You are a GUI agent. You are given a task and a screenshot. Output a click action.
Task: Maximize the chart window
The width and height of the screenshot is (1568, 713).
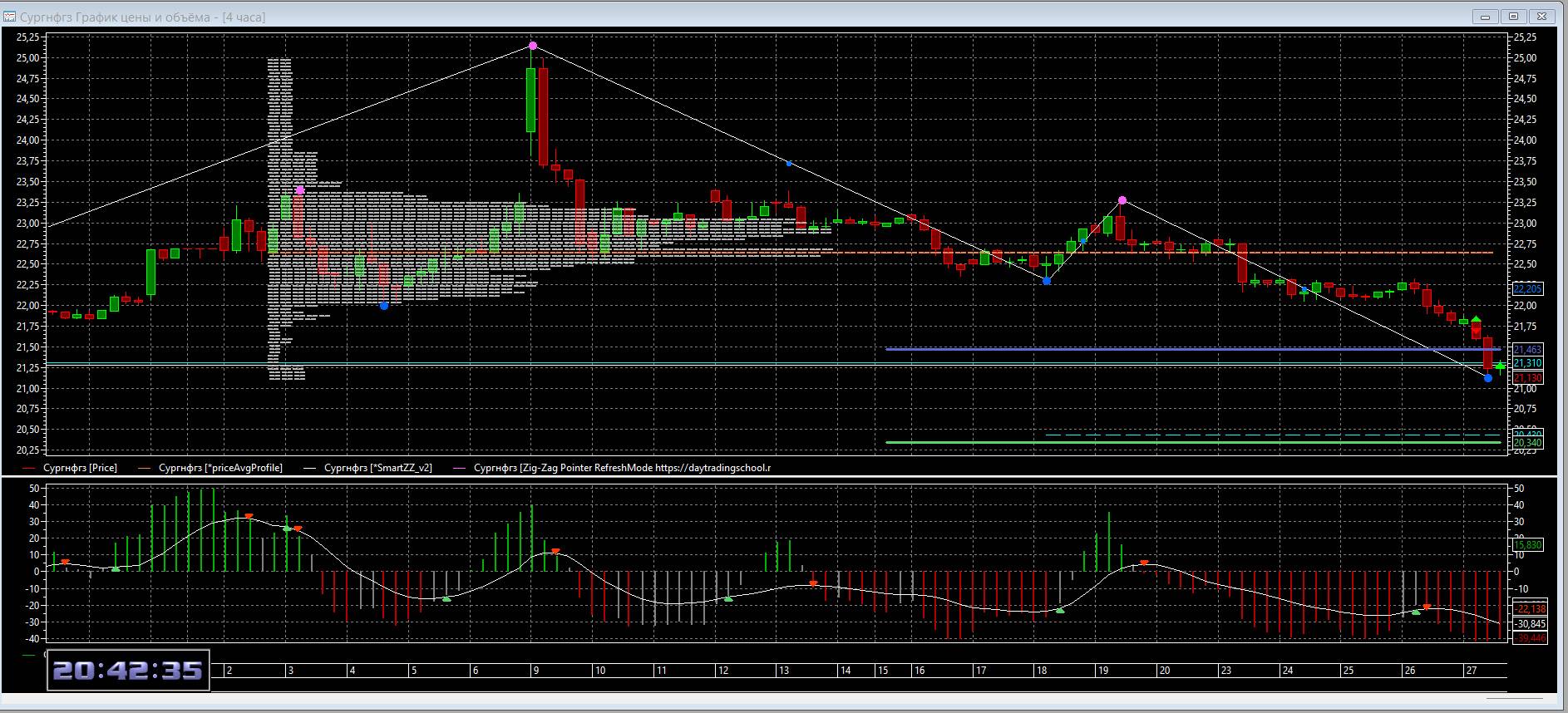click(1513, 17)
